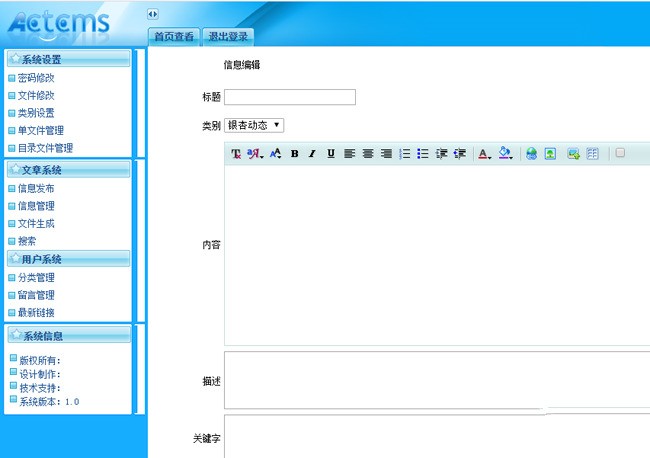650x458 pixels.
Task: Click the remove formatting icon
Action: 236,154
